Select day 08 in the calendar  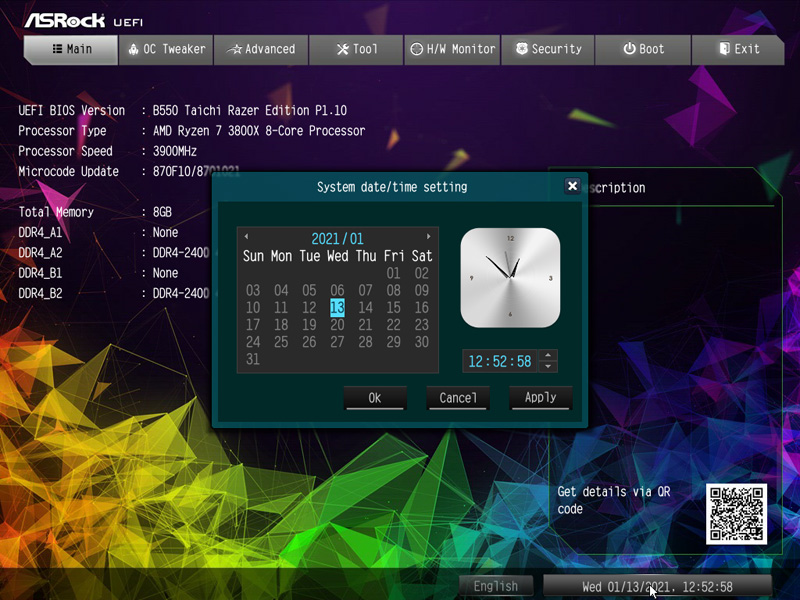point(393,291)
